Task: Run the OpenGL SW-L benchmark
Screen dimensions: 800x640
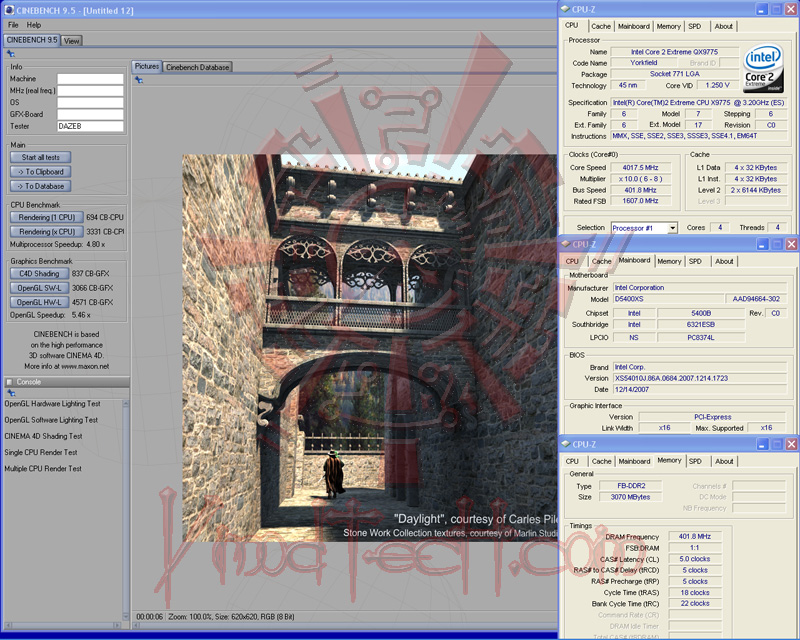Action: point(39,288)
